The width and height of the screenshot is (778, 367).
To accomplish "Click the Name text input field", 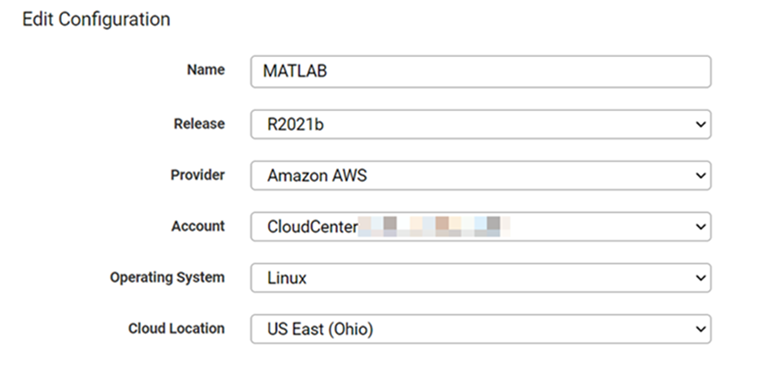I will 480,71.
